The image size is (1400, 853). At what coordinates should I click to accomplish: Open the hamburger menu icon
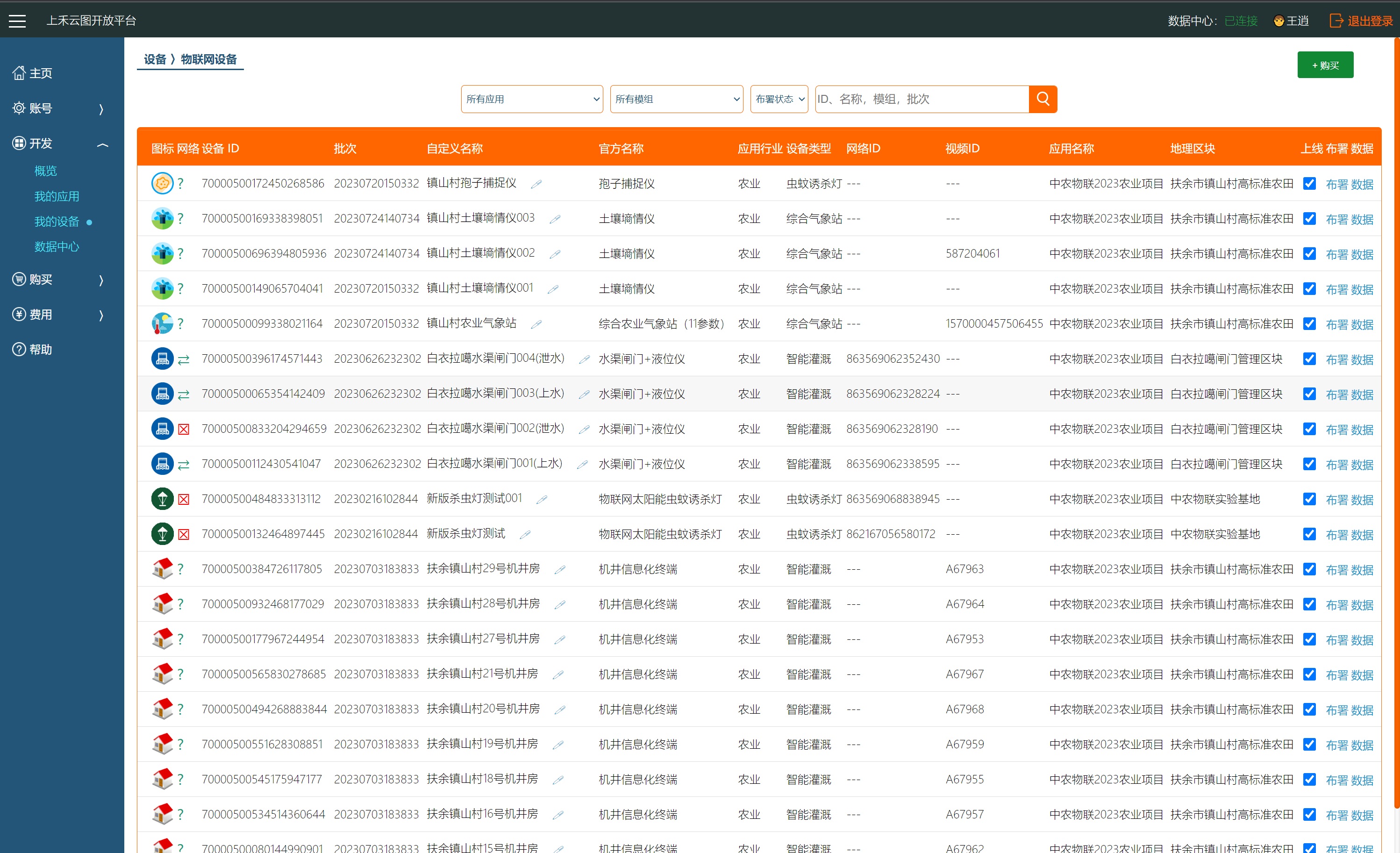17,21
